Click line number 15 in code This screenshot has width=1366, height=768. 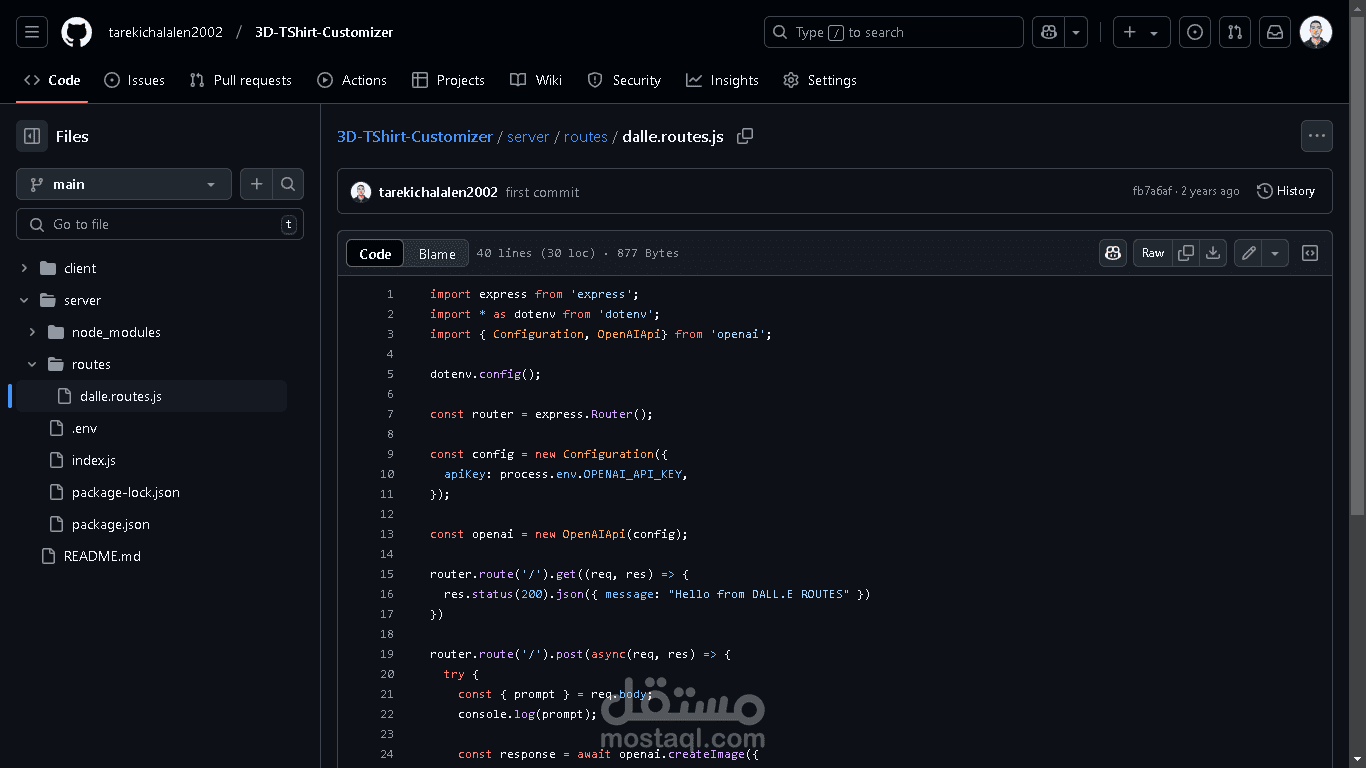point(387,574)
